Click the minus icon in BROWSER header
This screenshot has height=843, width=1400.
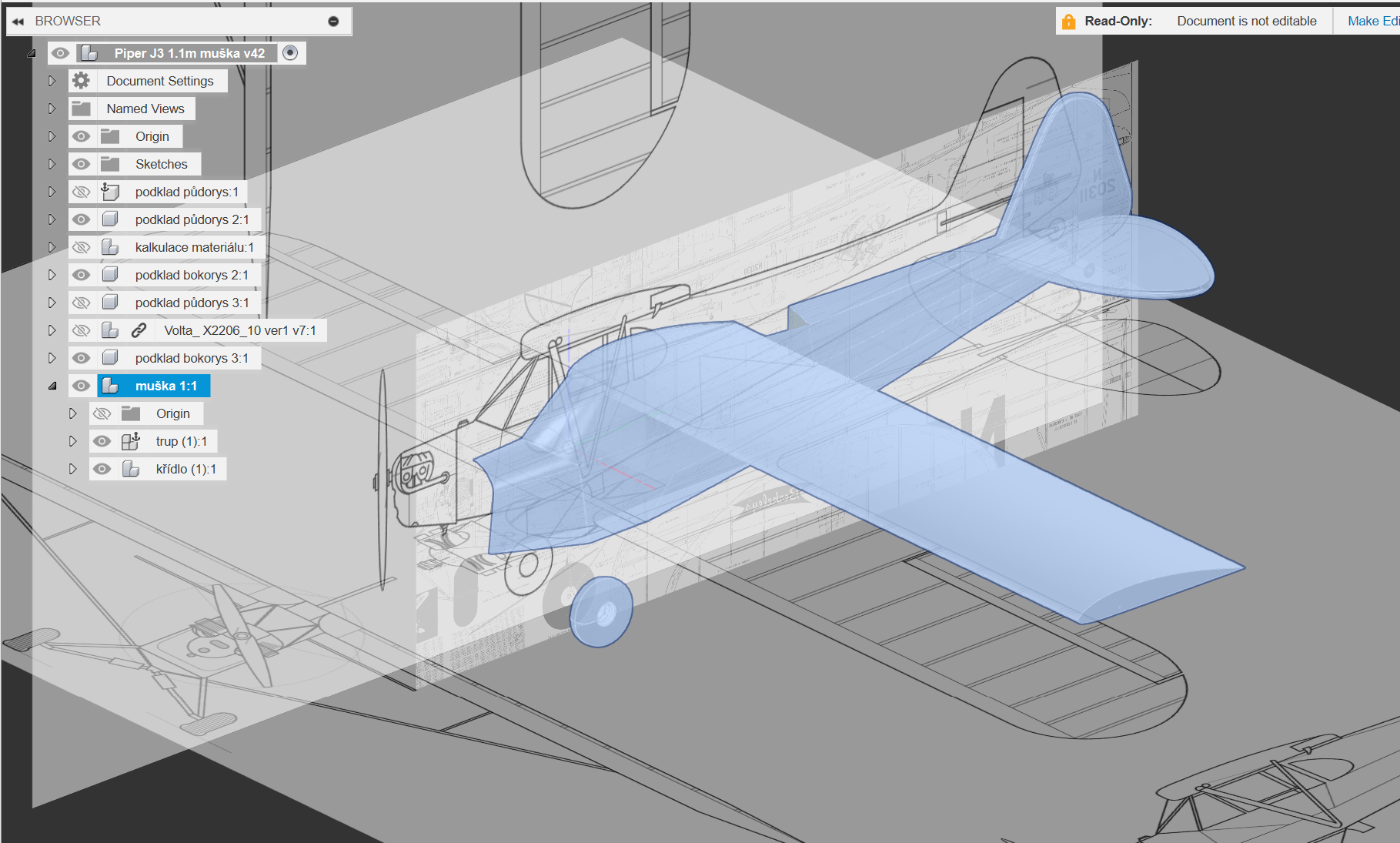[333, 22]
